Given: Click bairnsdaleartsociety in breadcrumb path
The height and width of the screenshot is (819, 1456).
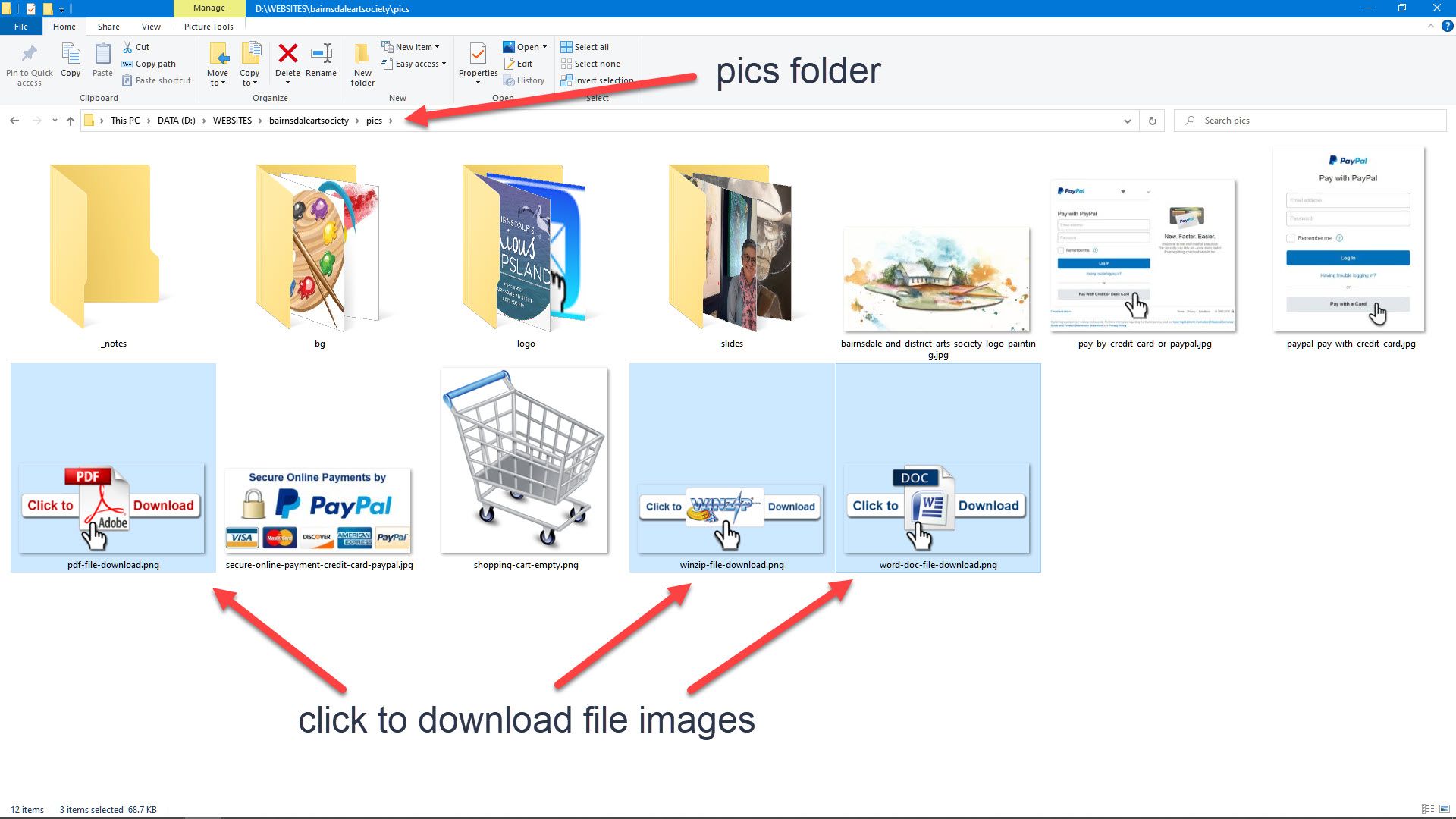Looking at the screenshot, I should coord(309,121).
